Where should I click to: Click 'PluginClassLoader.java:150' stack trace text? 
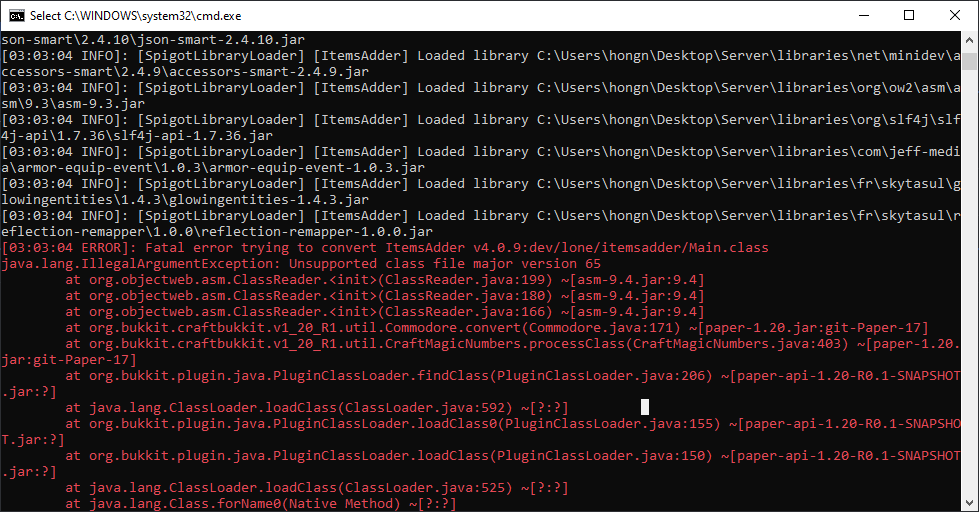(x=601, y=456)
